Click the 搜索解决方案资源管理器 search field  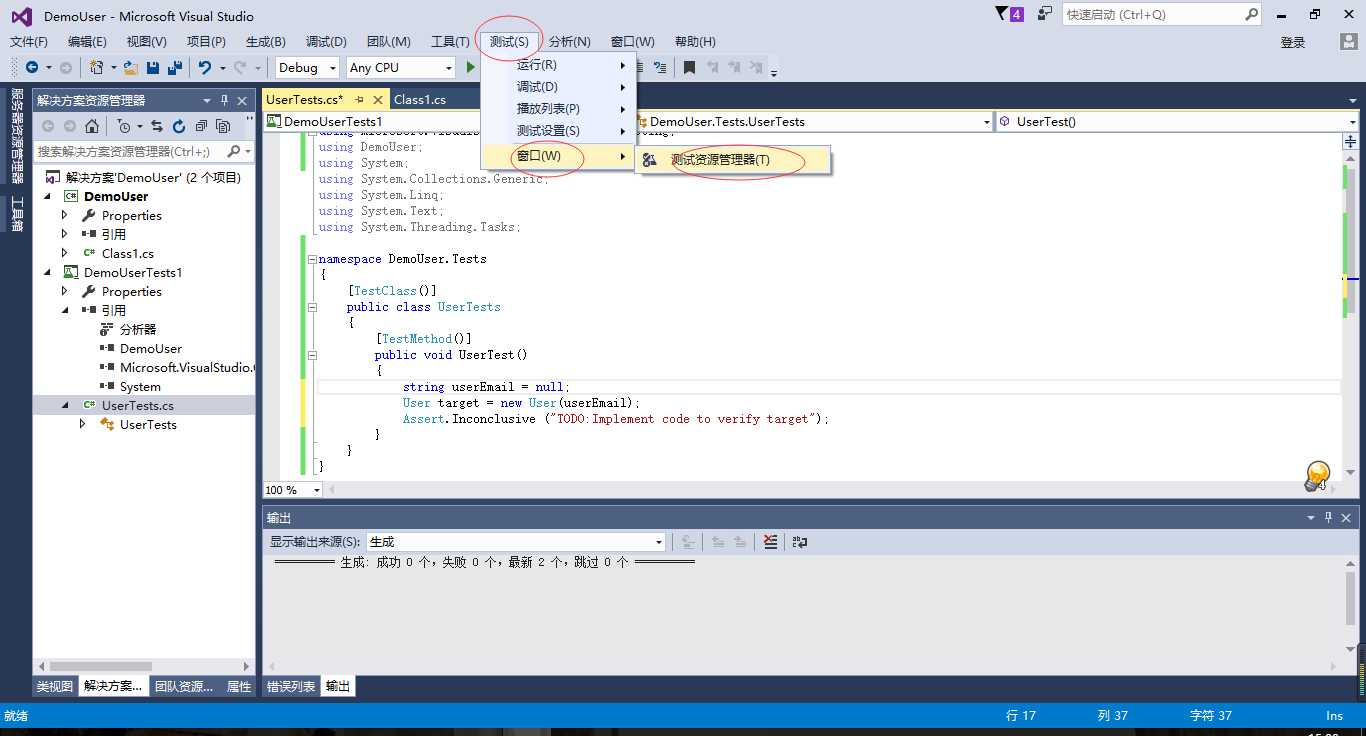click(x=144, y=151)
